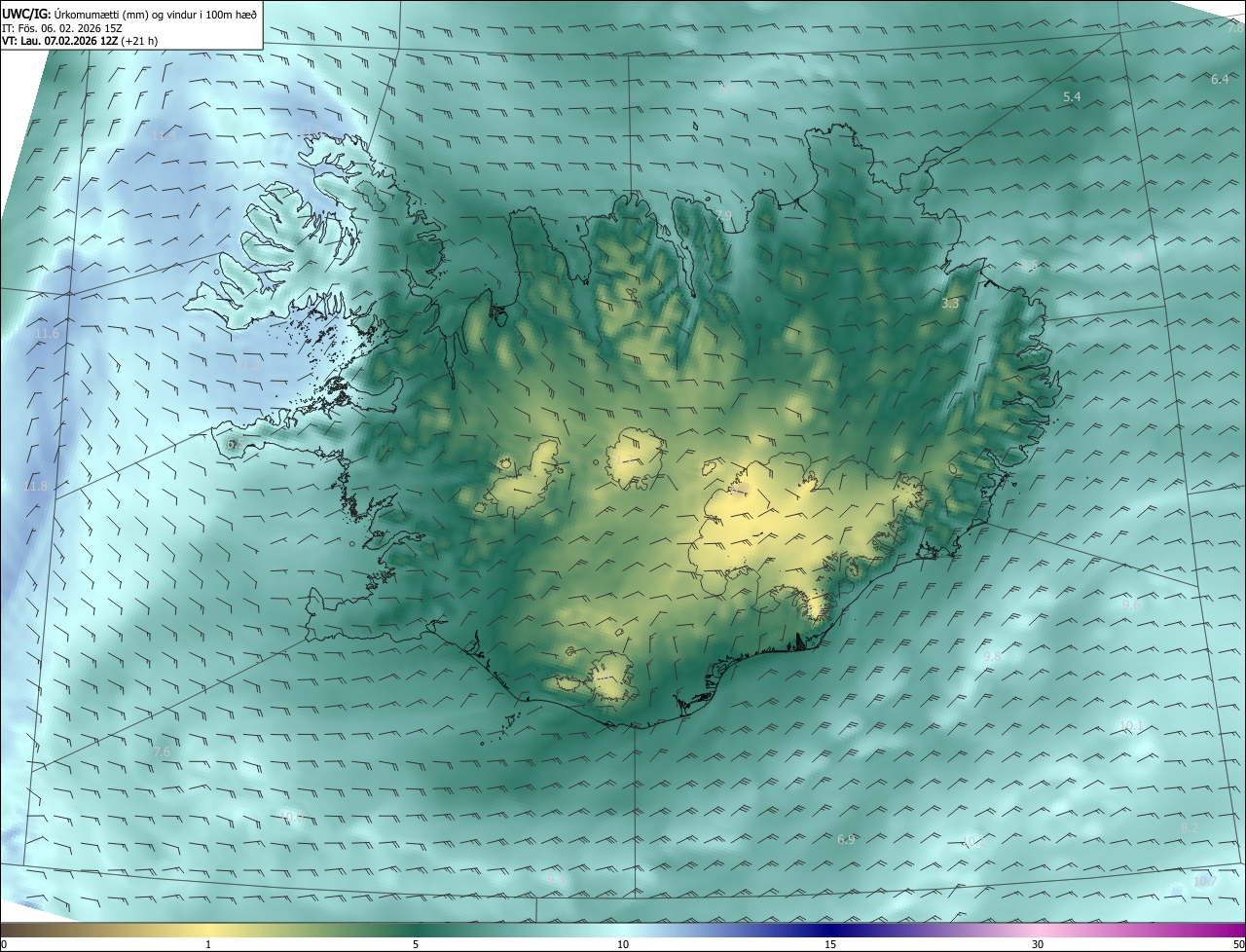The image size is (1246, 952).
Task: Click the 9.6 value label
Action: (x=1132, y=604)
